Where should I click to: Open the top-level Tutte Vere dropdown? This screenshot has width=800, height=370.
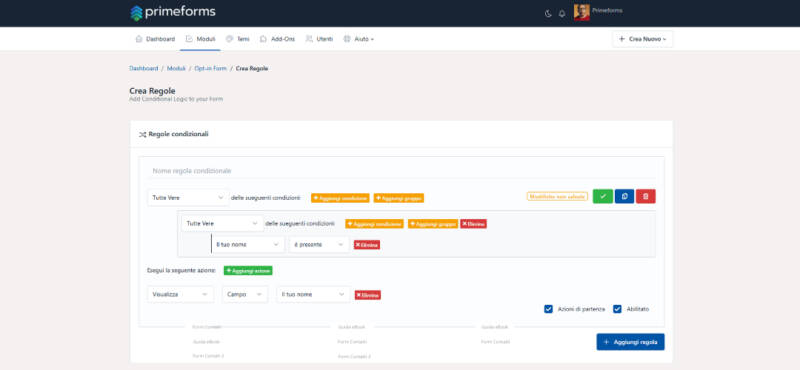[188, 198]
